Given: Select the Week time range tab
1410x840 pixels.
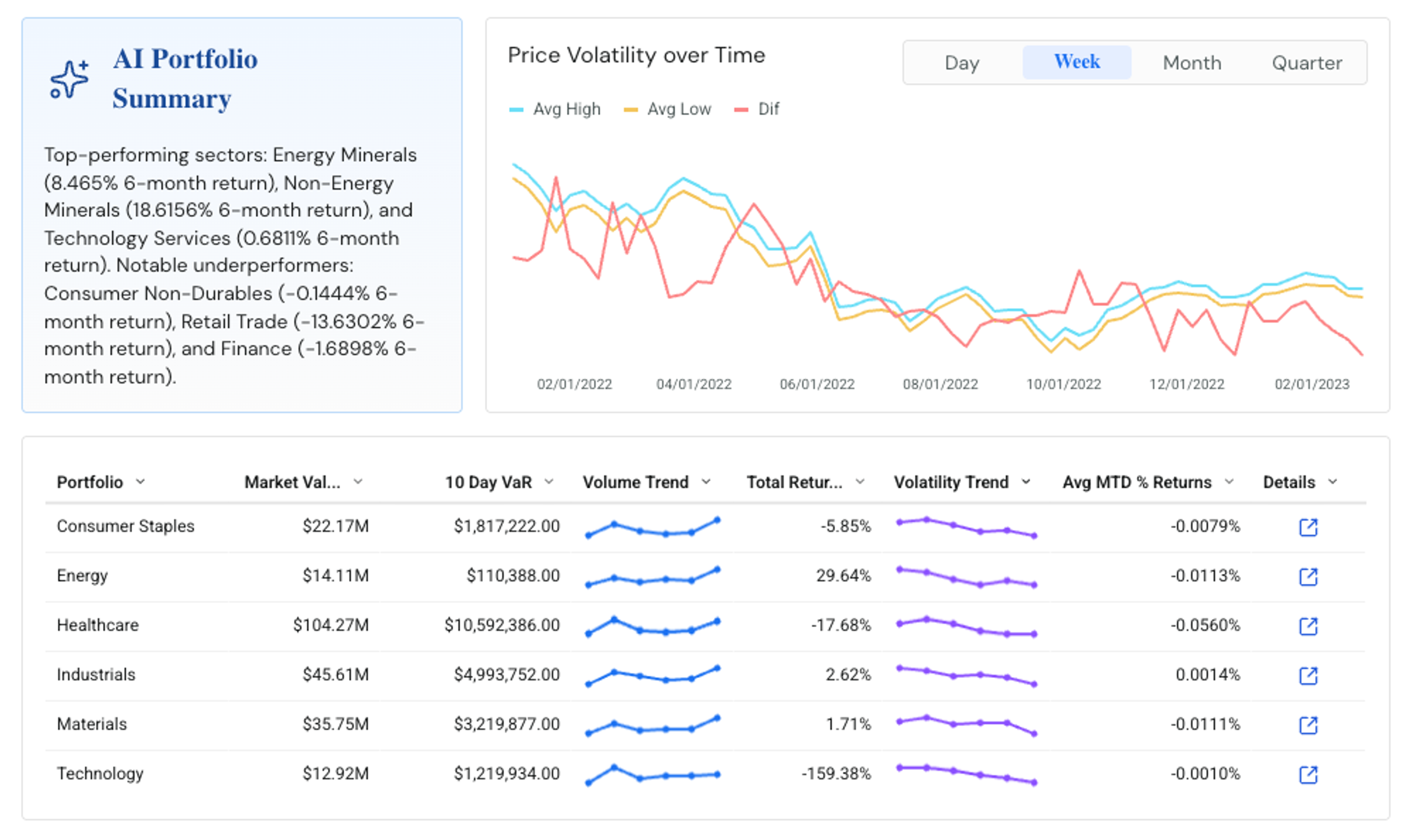Looking at the screenshot, I should (1077, 62).
